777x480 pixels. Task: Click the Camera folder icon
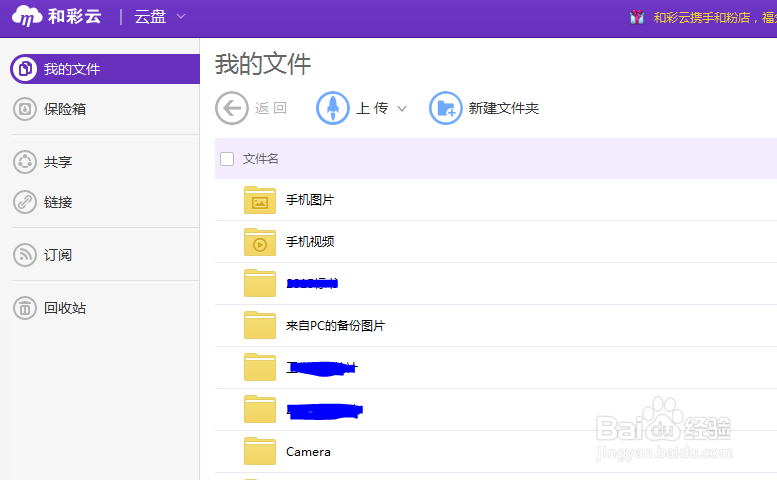260,451
